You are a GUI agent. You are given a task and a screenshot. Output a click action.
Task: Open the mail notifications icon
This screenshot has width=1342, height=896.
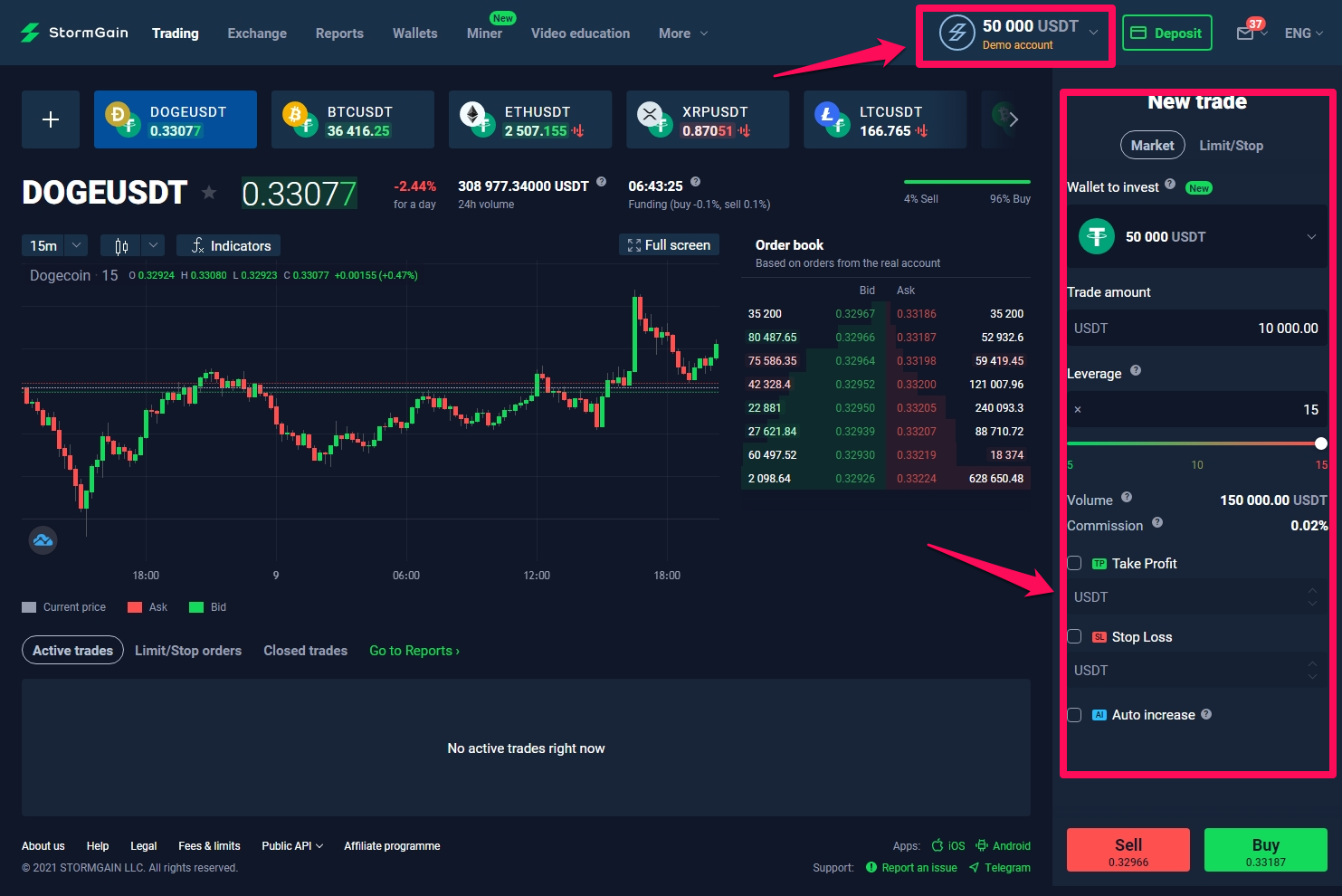click(x=1245, y=33)
